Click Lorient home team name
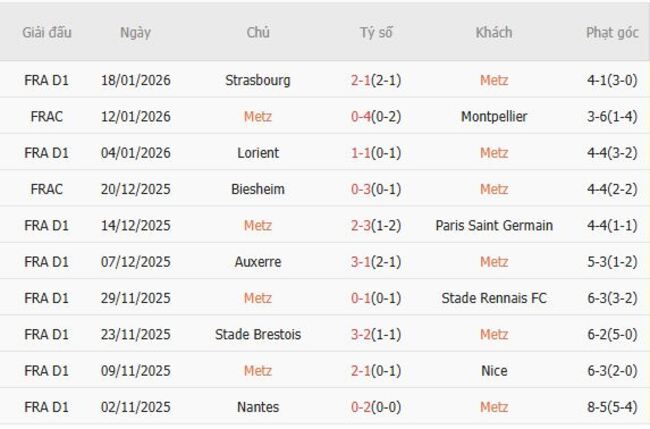Image resolution: width=650 pixels, height=429 pixels. pos(258,153)
